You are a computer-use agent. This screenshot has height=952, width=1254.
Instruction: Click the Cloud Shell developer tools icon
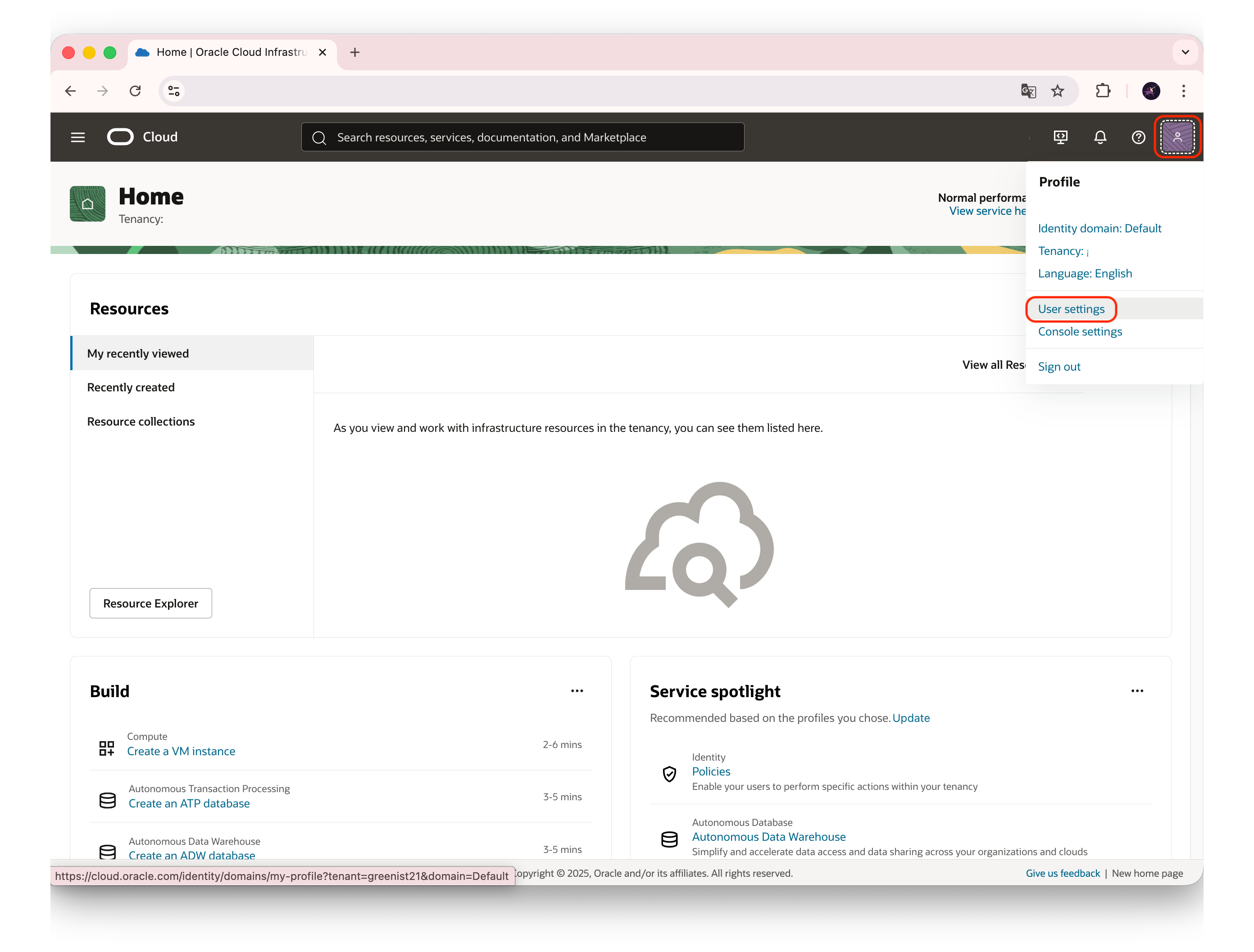1060,137
